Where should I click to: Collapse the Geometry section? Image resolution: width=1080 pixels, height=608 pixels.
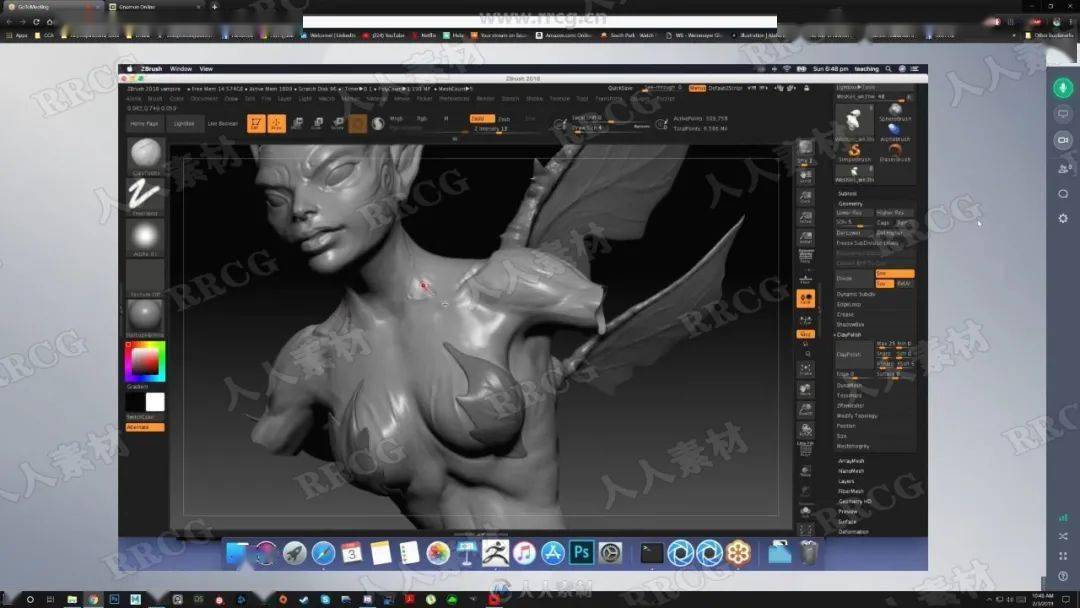click(851, 204)
